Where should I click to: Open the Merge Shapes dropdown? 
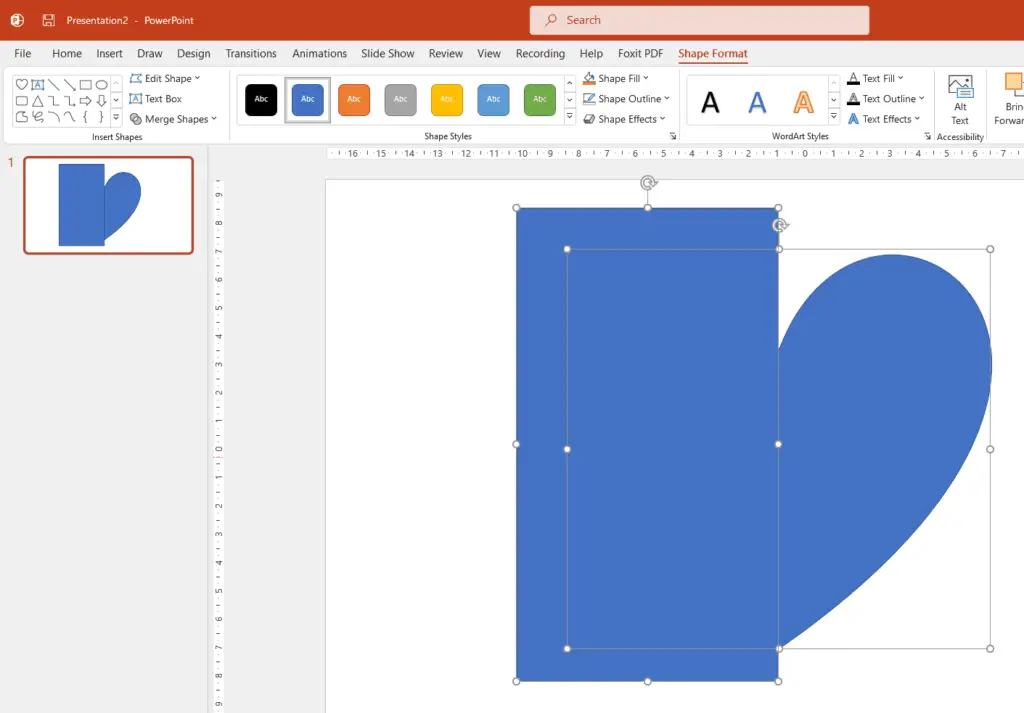(175, 118)
